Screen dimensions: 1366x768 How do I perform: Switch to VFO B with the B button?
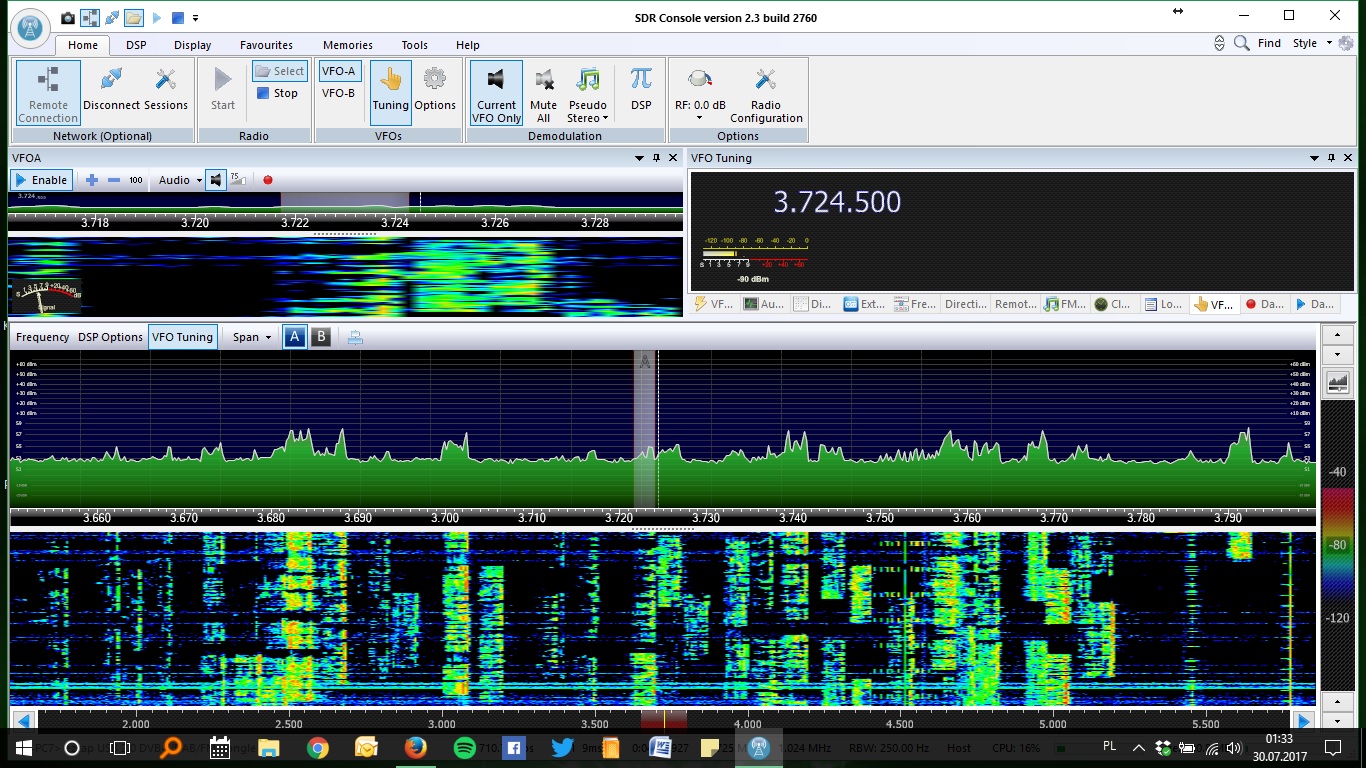point(321,337)
